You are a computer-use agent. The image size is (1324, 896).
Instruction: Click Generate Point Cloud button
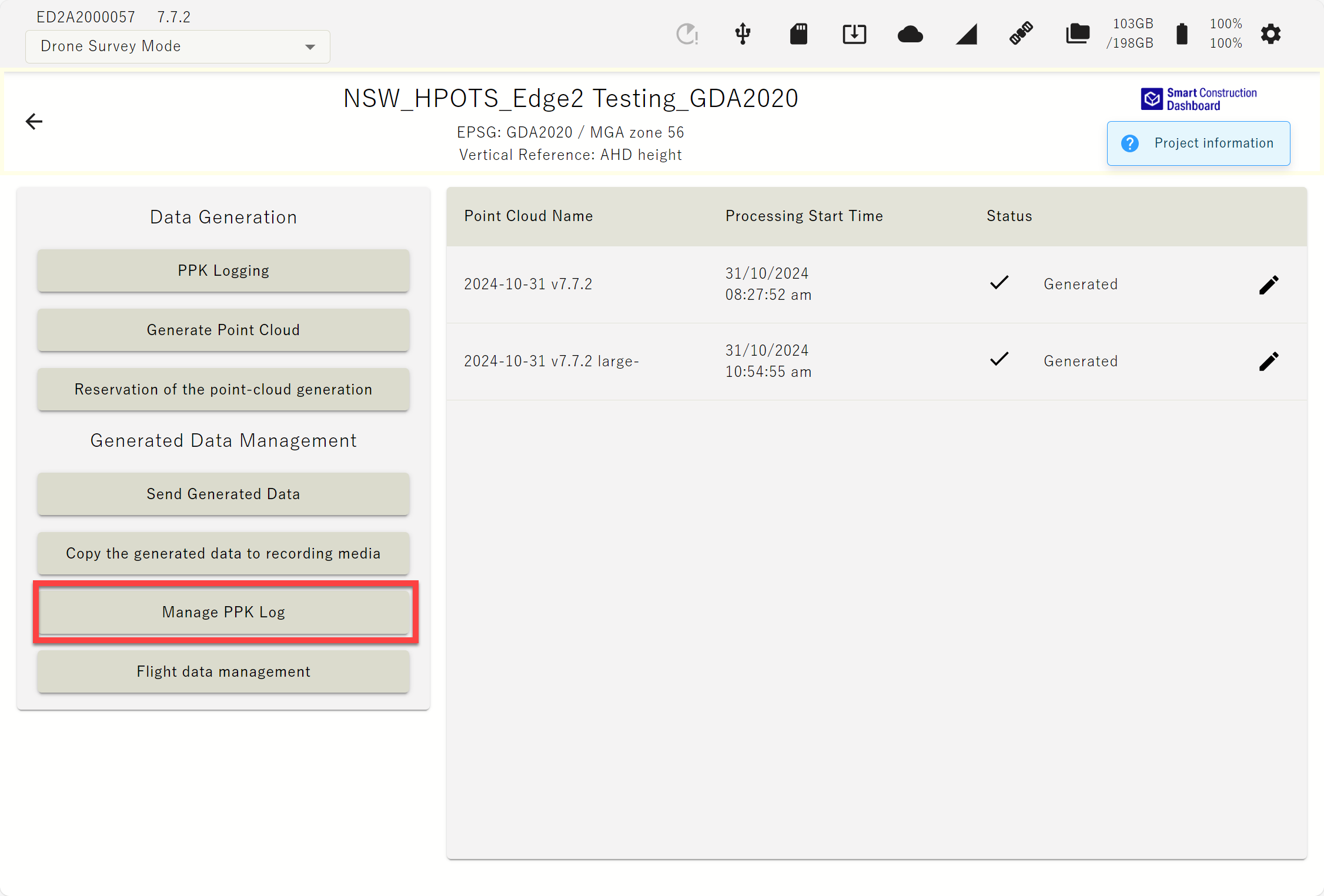pyautogui.click(x=223, y=330)
